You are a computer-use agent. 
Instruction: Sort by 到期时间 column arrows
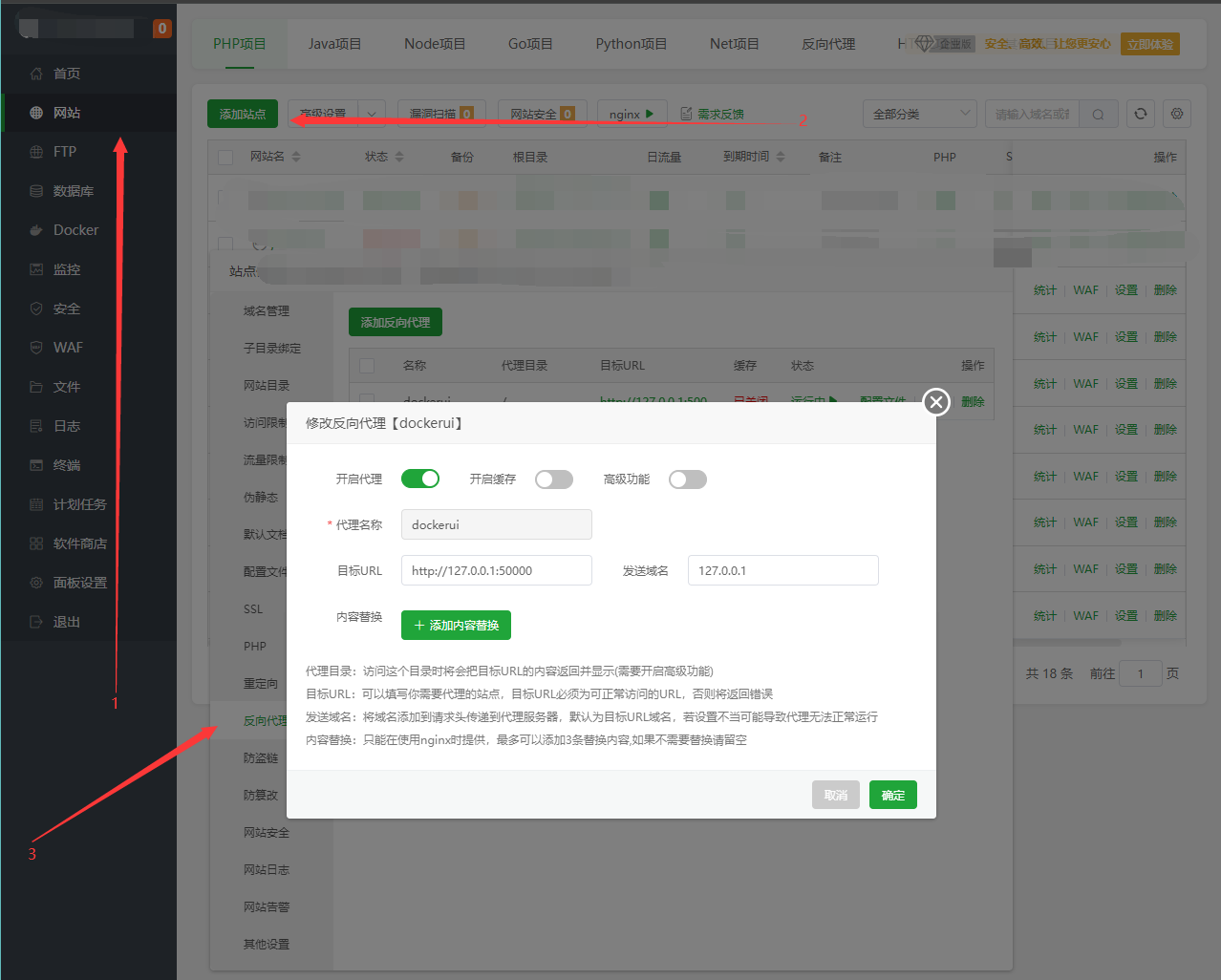tap(781, 157)
